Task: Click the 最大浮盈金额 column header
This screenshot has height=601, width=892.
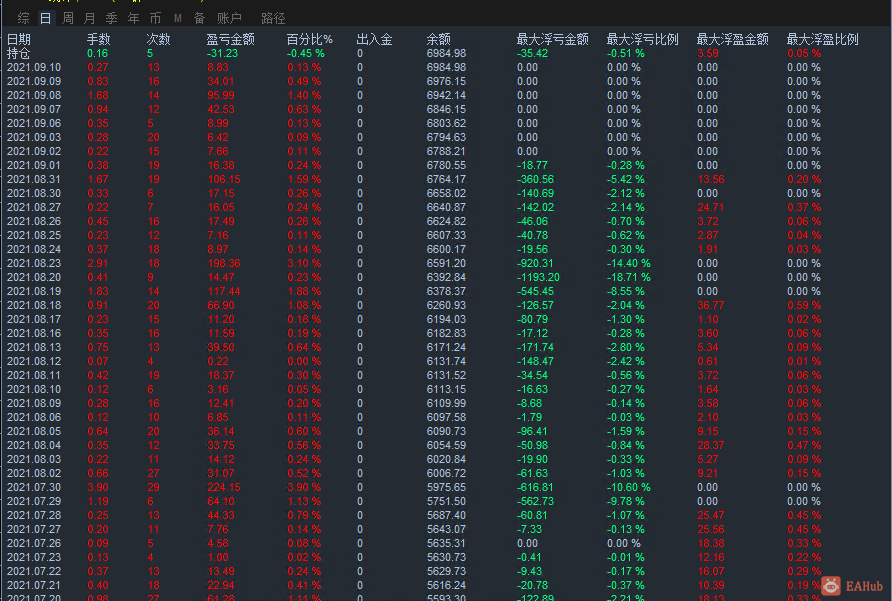Action: pos(733,39)
